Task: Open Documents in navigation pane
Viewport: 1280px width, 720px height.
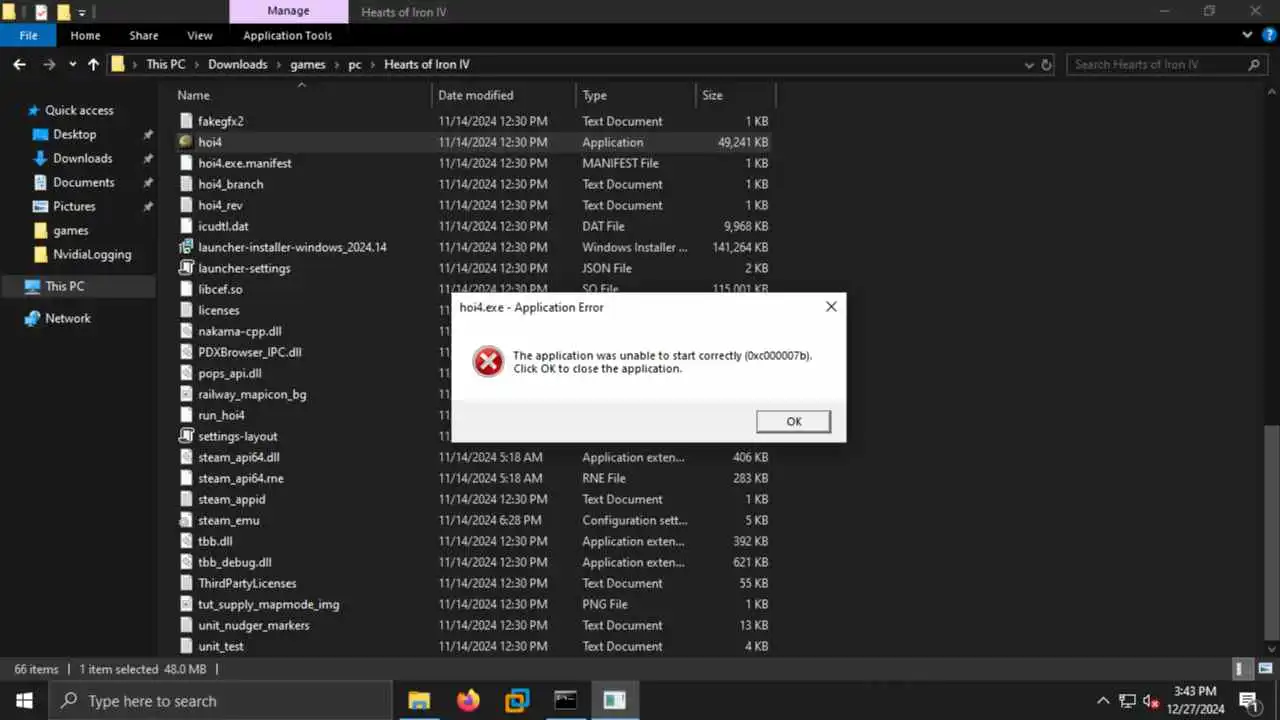Action: coord(83,182)
